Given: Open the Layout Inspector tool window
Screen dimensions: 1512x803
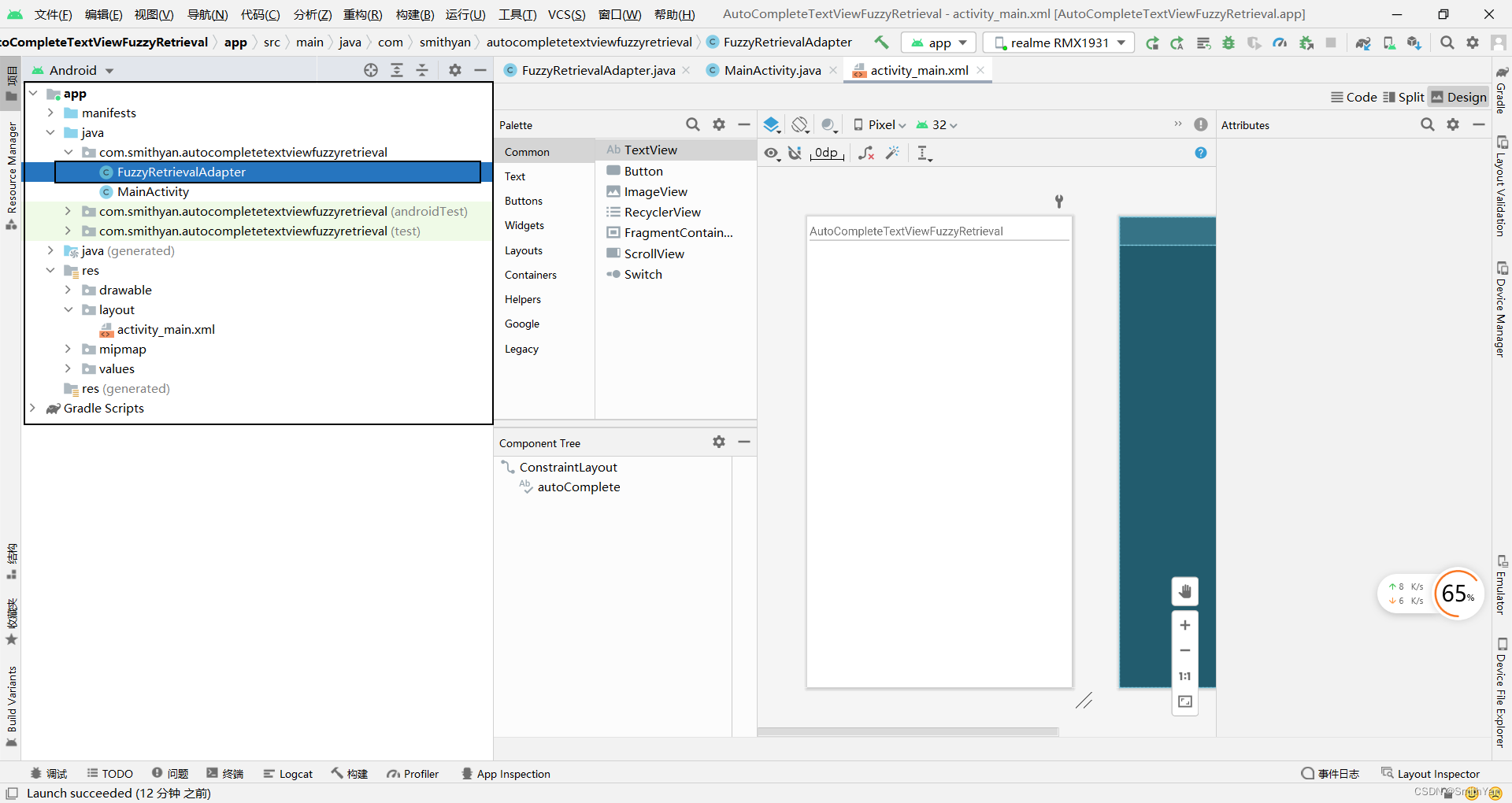Looking at the screenshot, I should pos(1430,774).
